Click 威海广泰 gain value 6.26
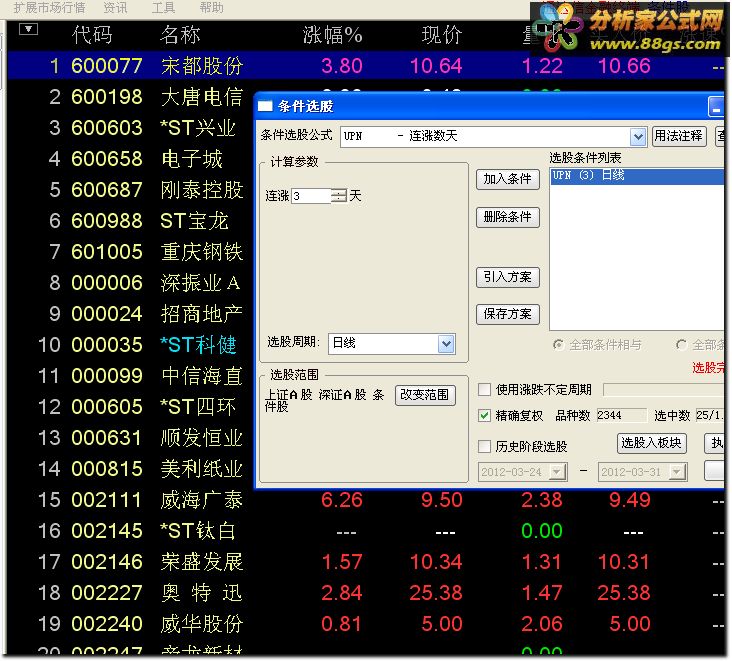Screen dimensions: 732x661 [342, 500]
